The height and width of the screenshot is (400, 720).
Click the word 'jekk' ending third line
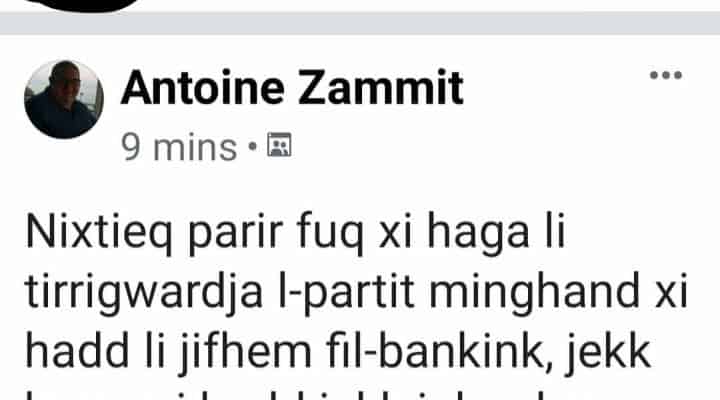[607, 352]
